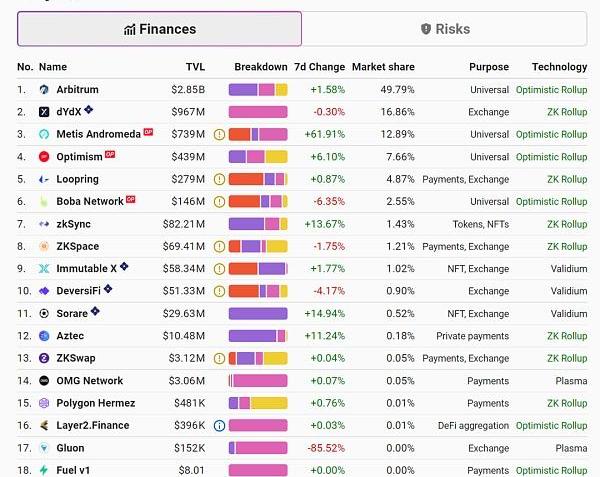Click the Polygon Hermez logo icon
This screenshot has width=600, height=477.
click(x=44, y=403)
